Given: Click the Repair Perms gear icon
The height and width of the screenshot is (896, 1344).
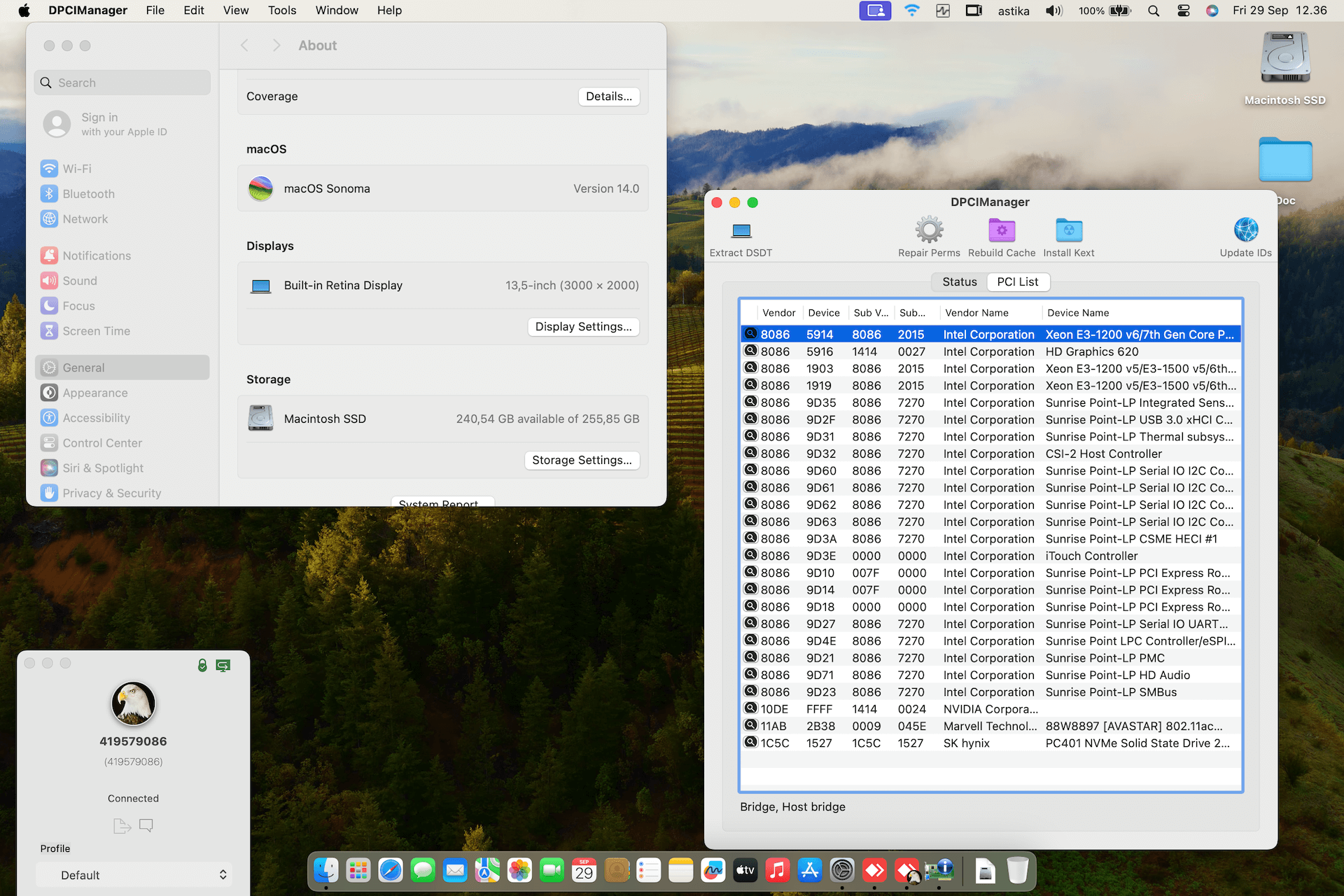Looking at the screenshot, I should [x=929, y=230].
